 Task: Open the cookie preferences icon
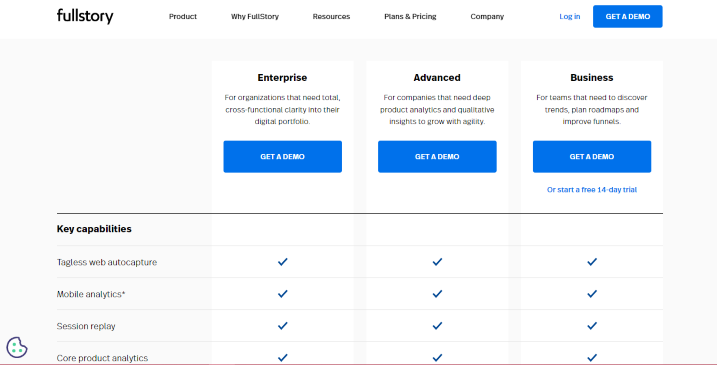pos(17,348)
